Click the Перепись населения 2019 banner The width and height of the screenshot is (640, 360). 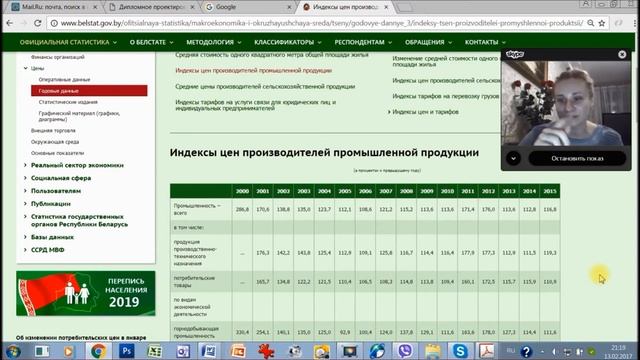86,293
